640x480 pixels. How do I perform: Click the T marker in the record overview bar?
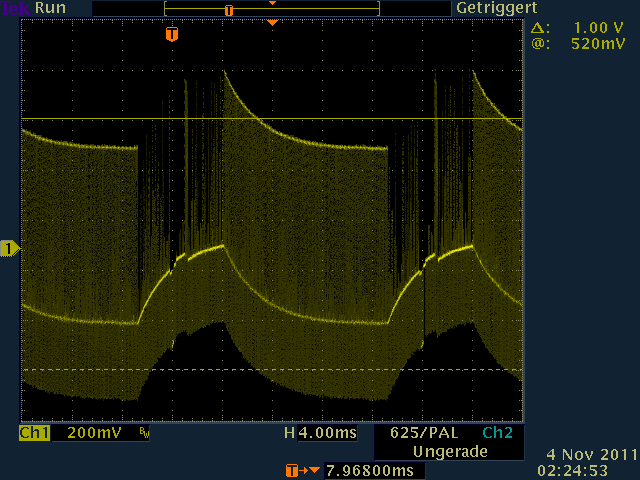coord(229,10)
